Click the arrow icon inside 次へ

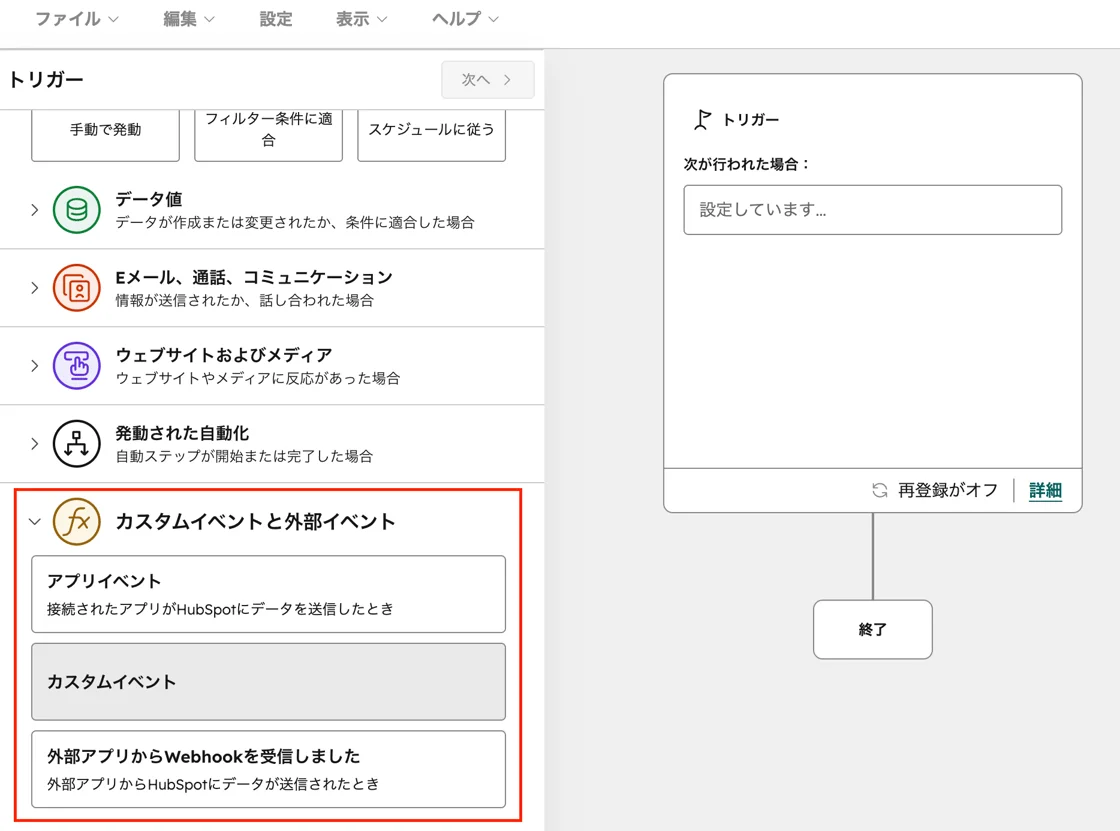click(x=506, y=79)
